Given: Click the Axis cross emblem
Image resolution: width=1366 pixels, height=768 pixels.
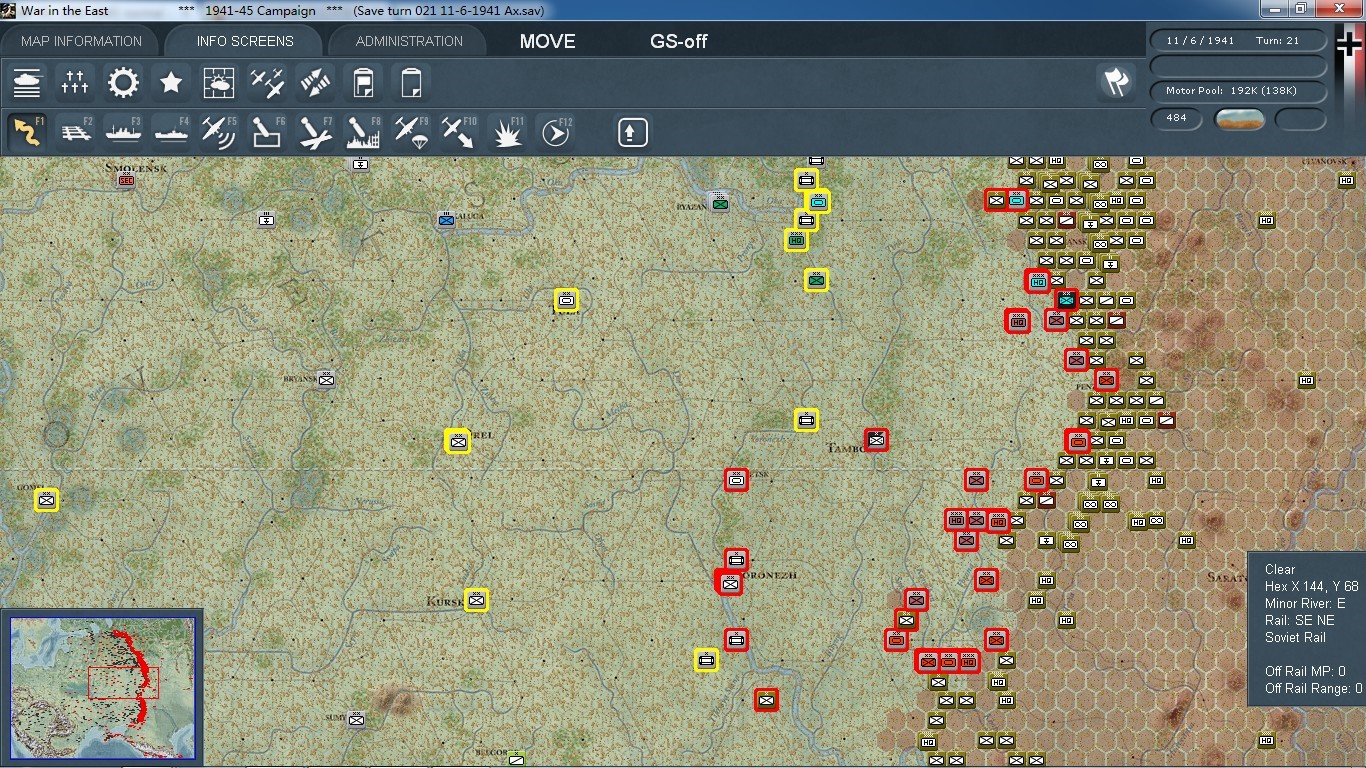Looking at the screenshot, I should tap(1349, 46).
